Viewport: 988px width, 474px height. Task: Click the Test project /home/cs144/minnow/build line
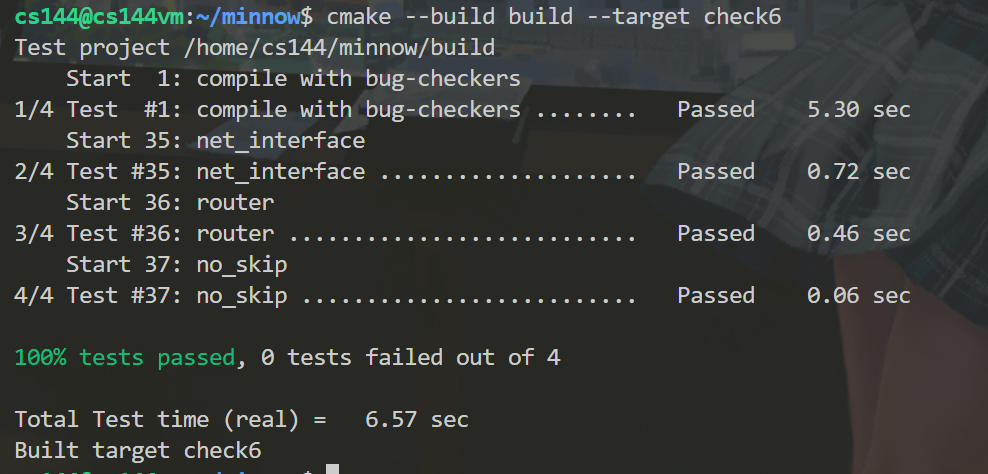click(255, 48)
